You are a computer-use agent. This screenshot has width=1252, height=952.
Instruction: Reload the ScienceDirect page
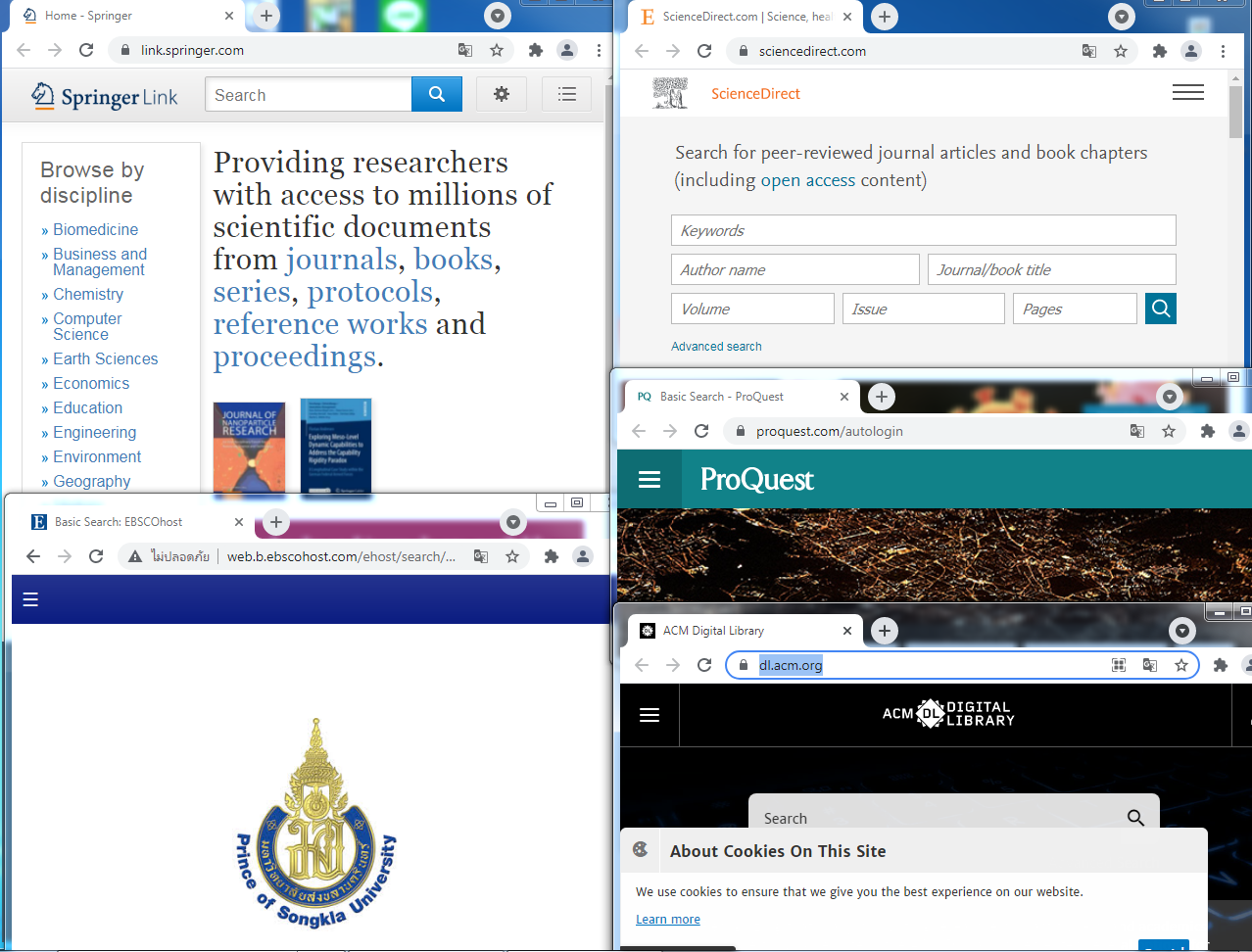704,51
